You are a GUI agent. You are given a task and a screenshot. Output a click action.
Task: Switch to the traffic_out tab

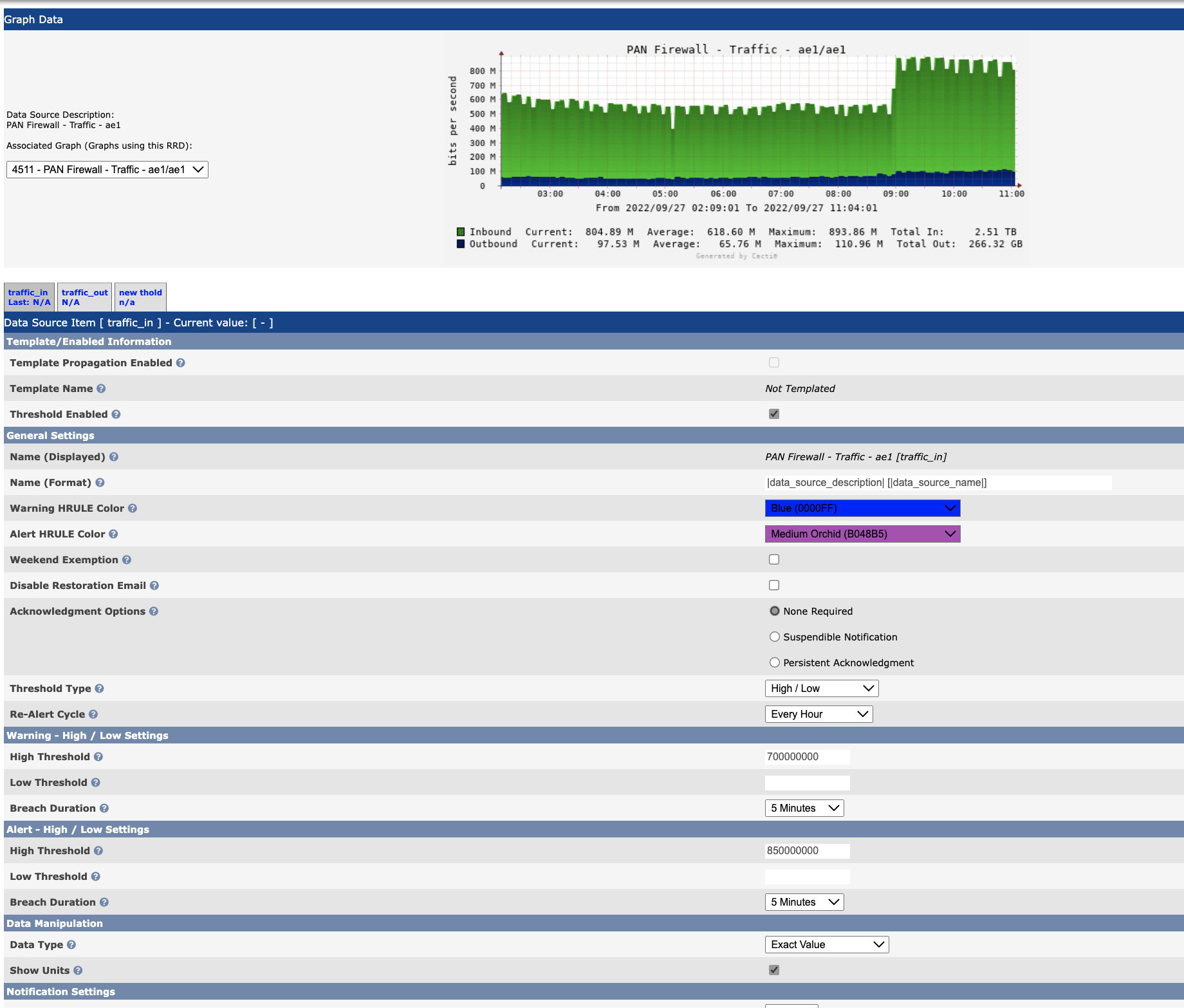point(85,297)
